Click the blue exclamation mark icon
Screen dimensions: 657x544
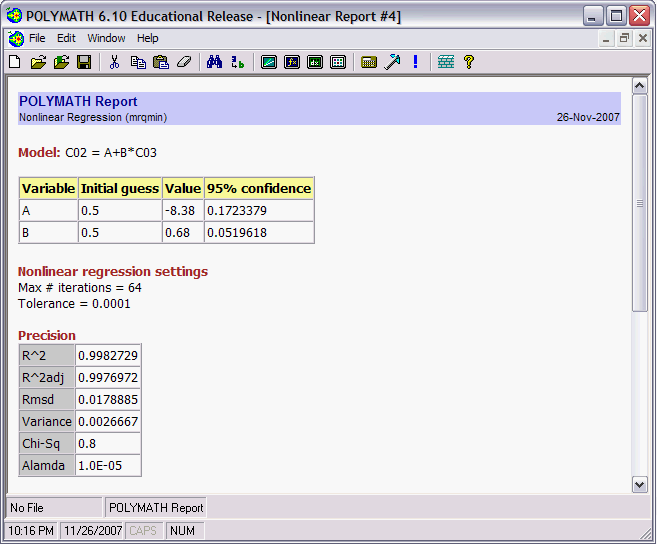[415, 62]
